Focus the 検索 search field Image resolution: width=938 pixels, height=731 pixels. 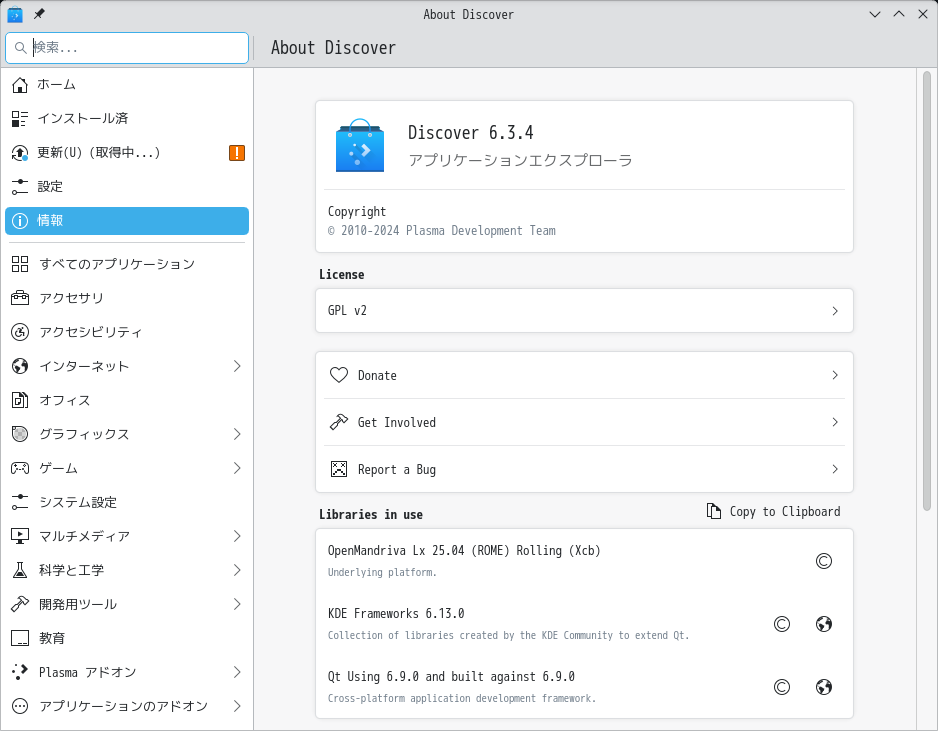(x=127, y=48)
